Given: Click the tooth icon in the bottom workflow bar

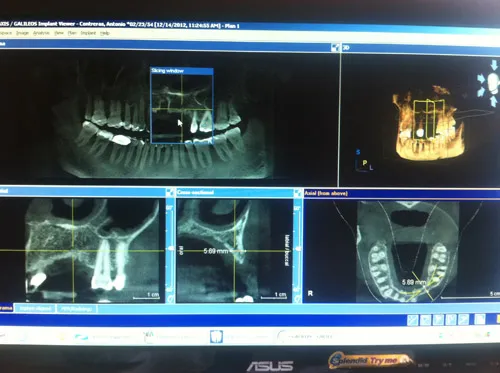Looking at the screenshot, I should (x=216, y=336).
